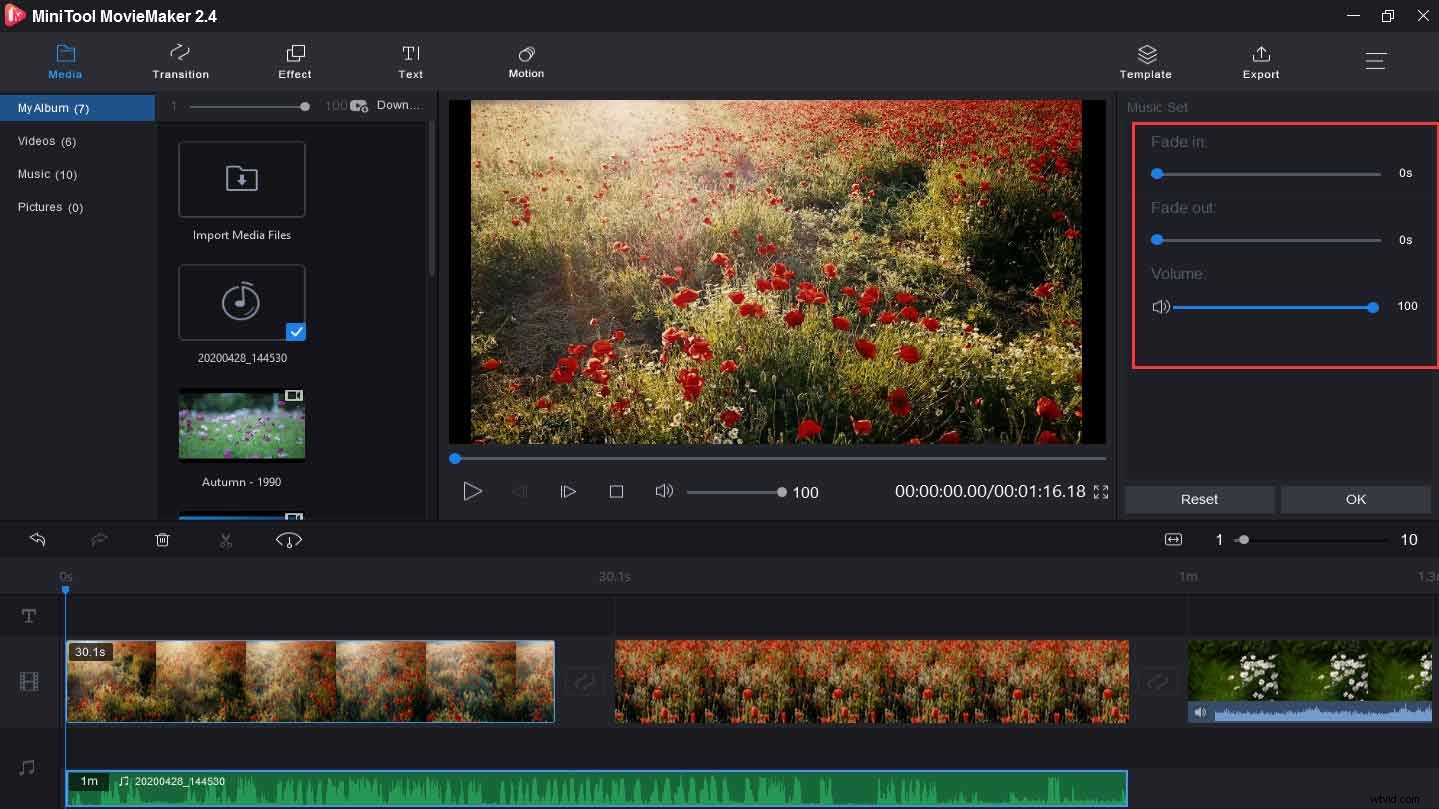The height and width of the screenshot is (809, 1439).
Task: Select the Undo icon above the timeline
Action: 37,539
